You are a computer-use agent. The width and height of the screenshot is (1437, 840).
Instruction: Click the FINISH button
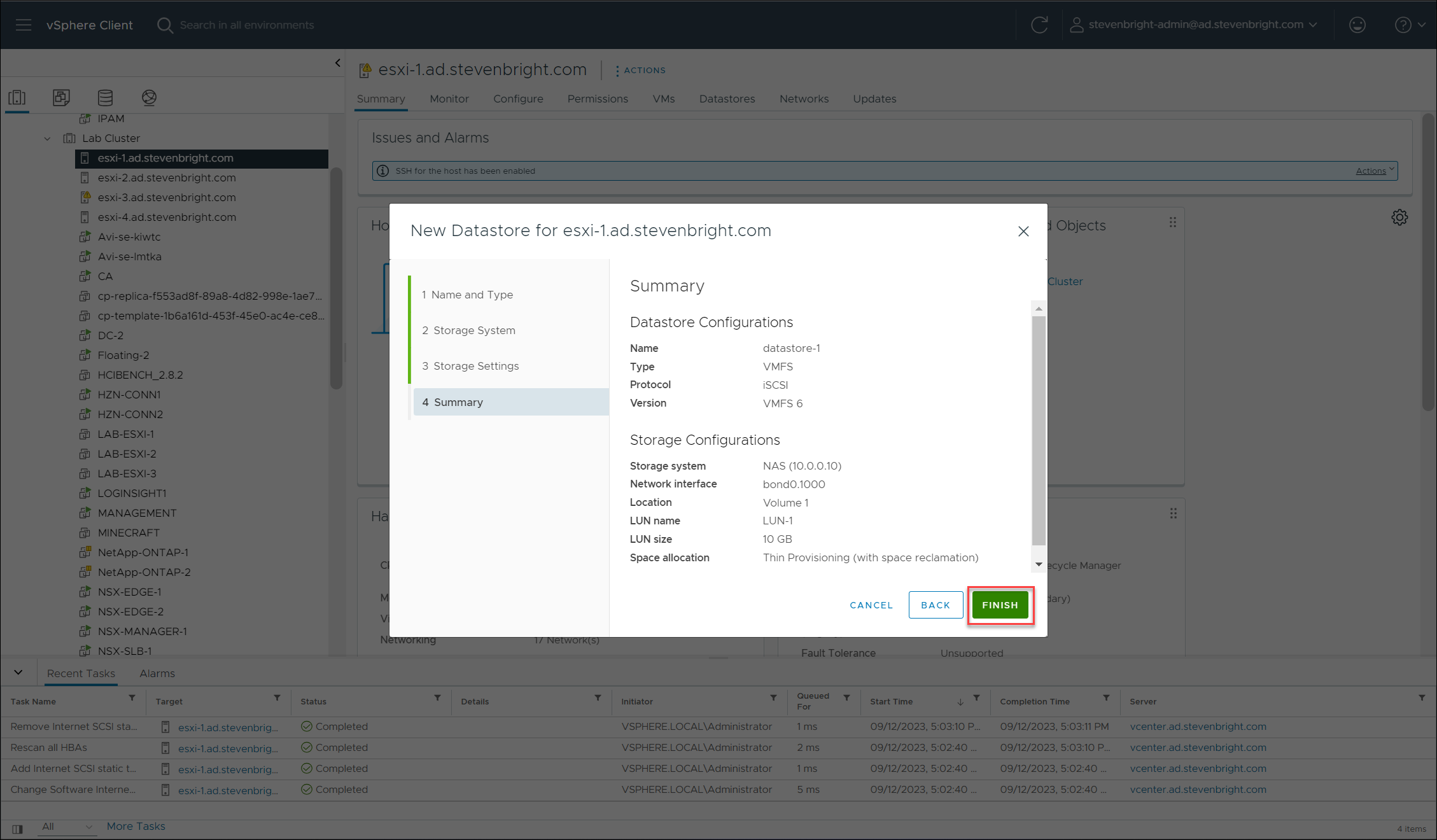tap(1000, 605)
